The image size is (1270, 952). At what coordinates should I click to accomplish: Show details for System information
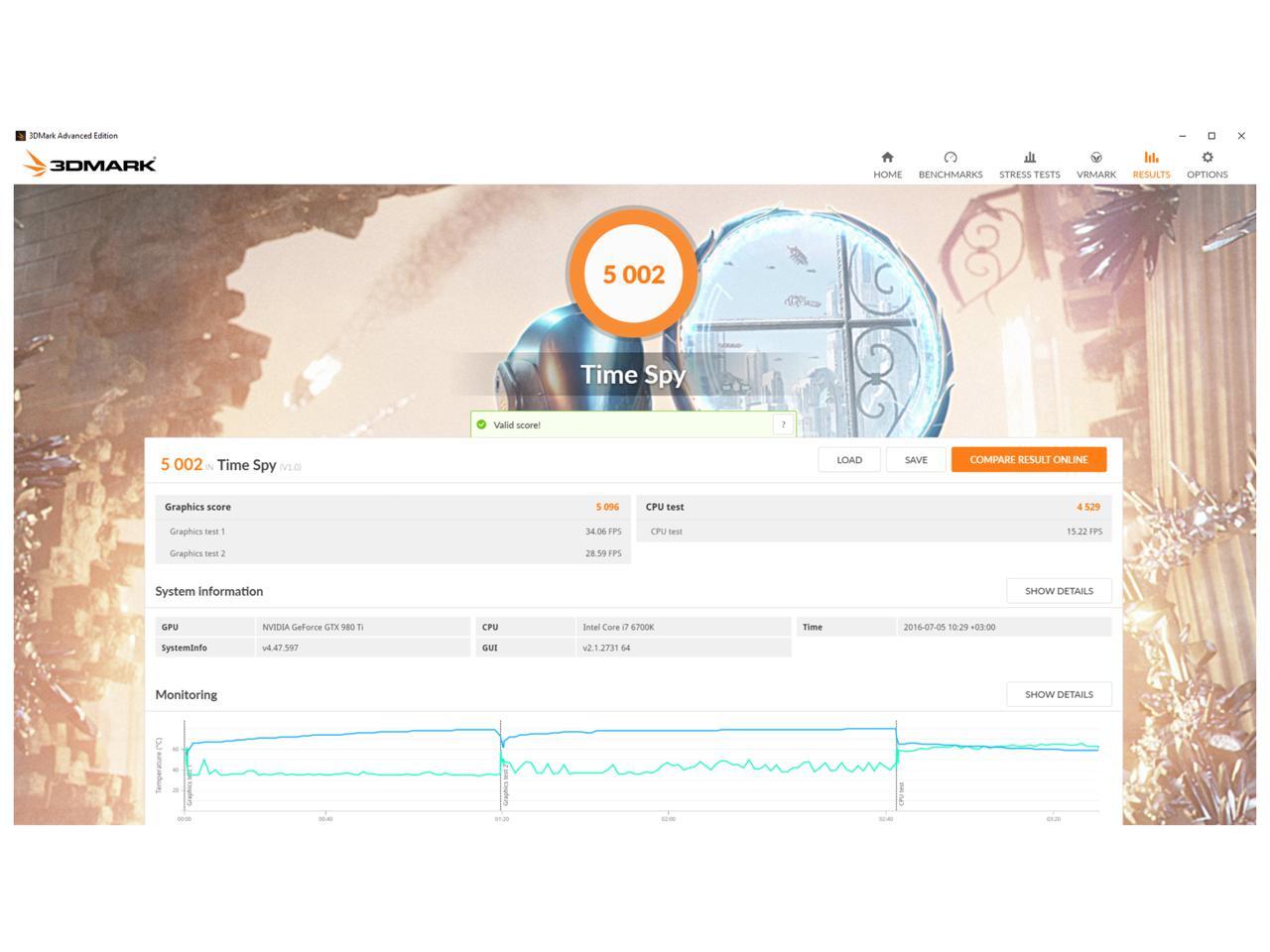click(x=1059, y=591)
